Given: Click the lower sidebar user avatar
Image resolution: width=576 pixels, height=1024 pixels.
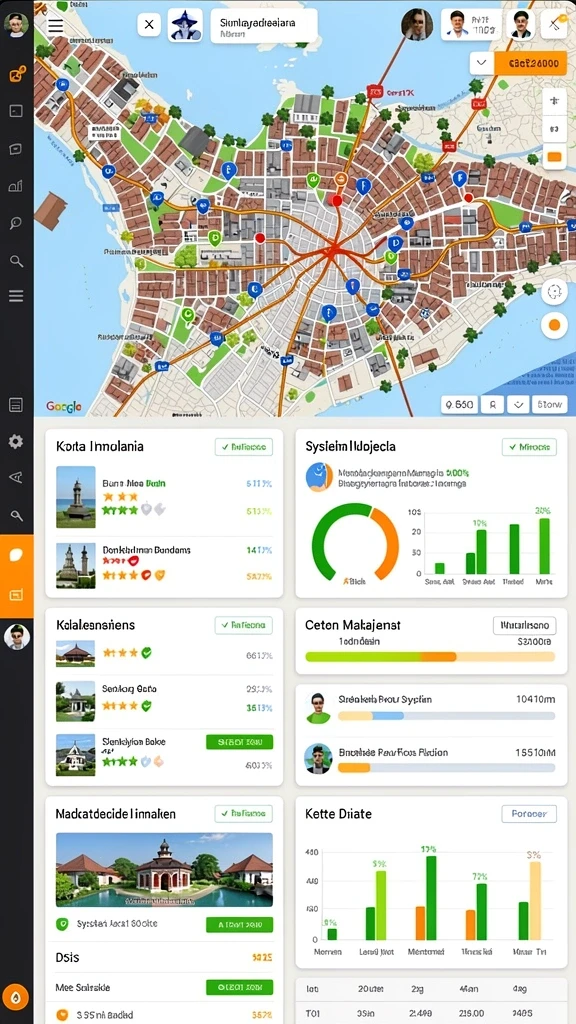Looking at the screenshot, I should (16, 636).
